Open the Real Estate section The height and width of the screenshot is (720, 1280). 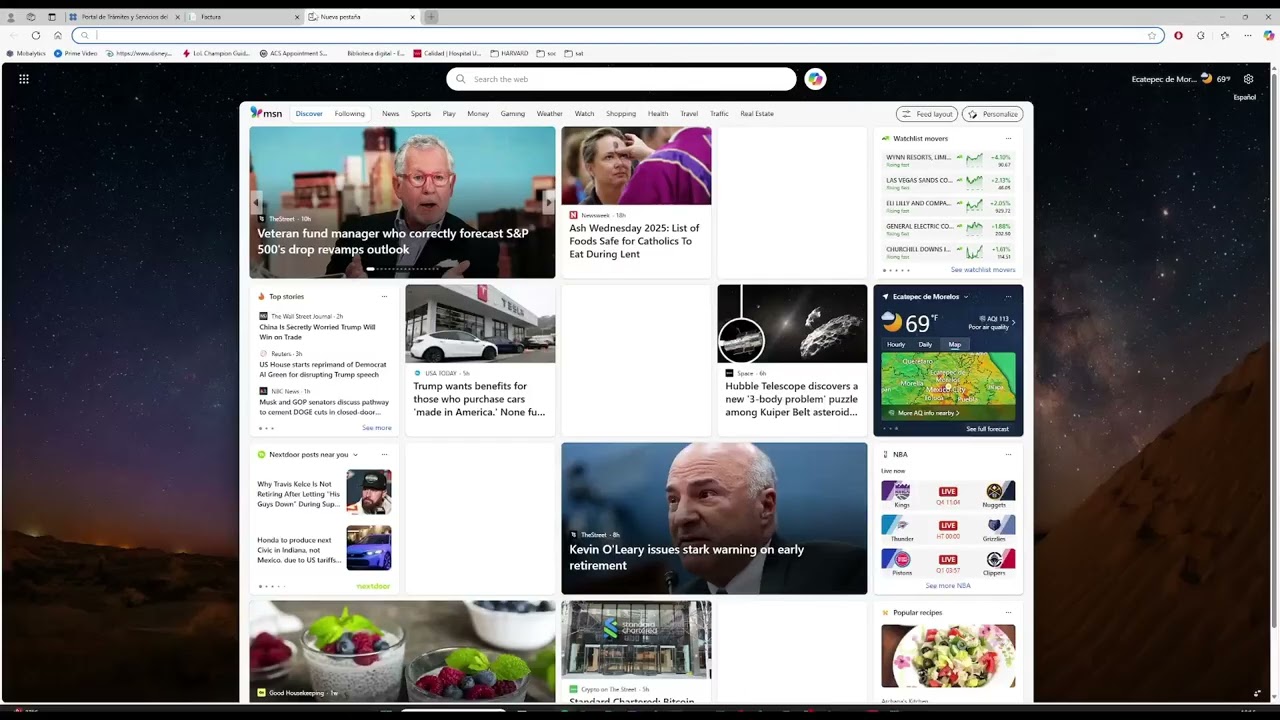pyautogui.click(x=757, y=114)
